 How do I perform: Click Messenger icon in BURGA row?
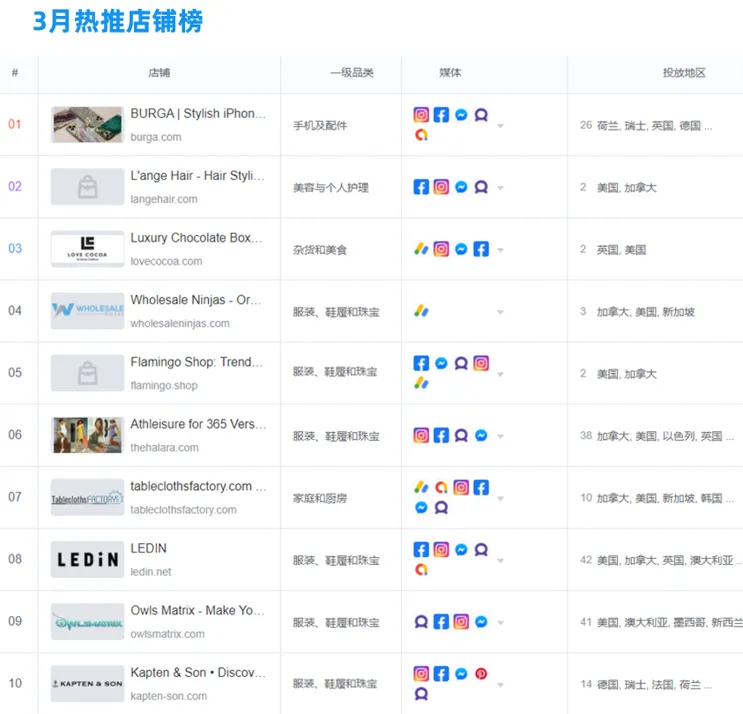pos(461,115)
